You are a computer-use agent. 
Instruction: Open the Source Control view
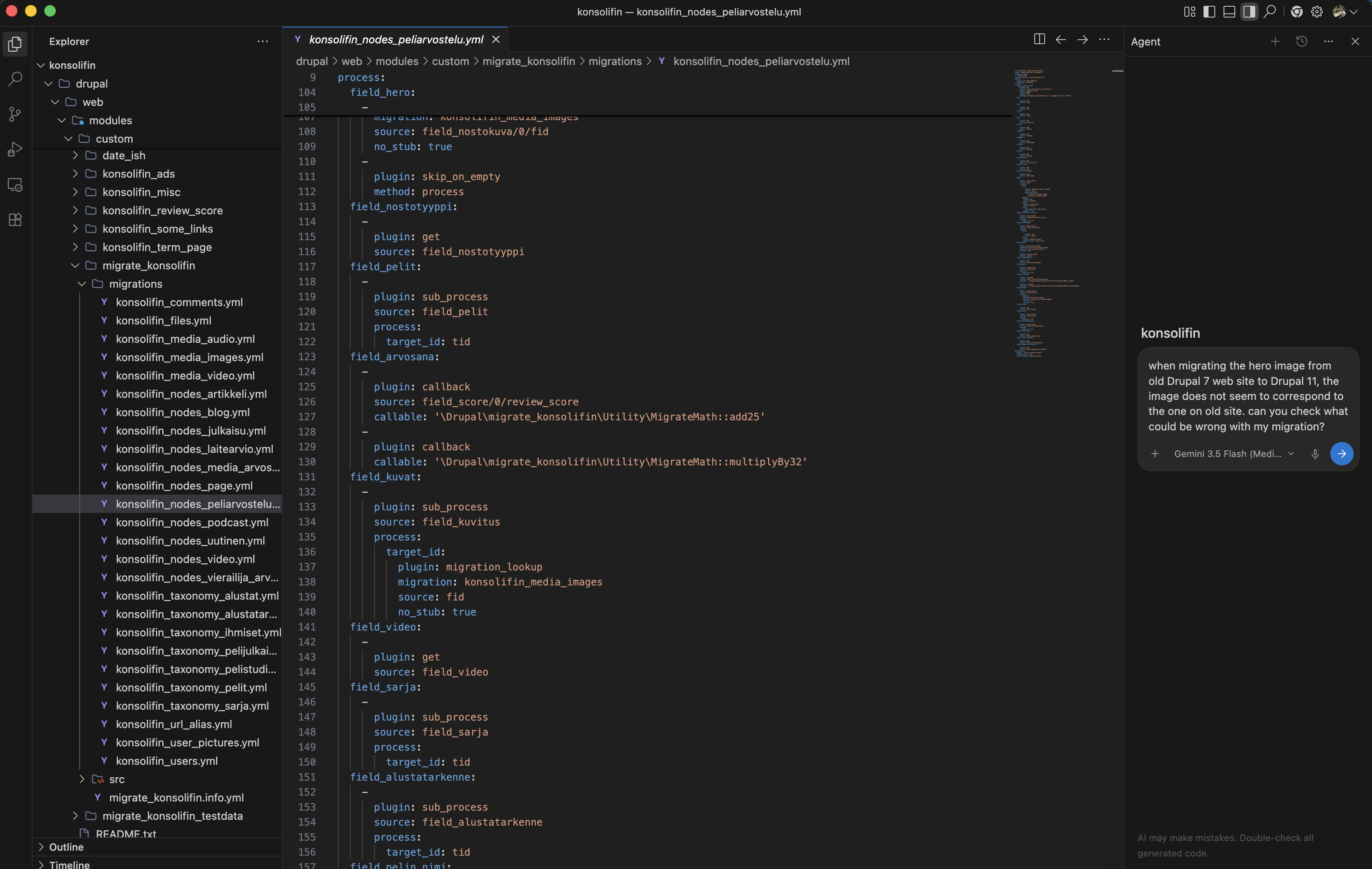pos(15,114)
